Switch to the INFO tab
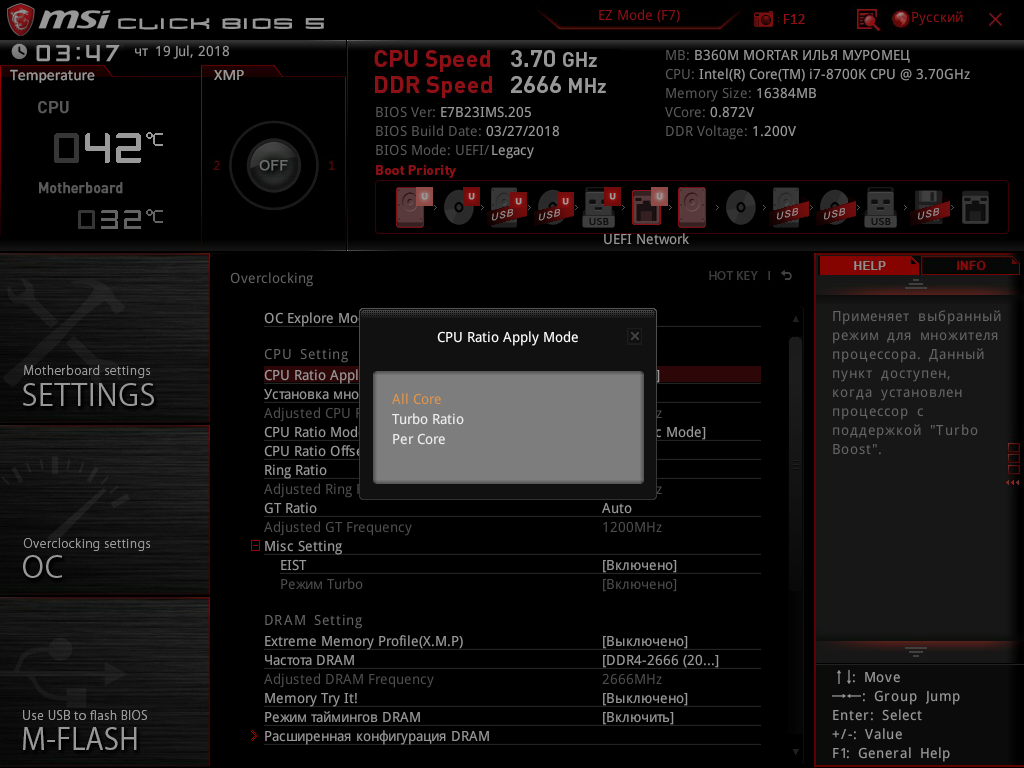This screenshot has width=1024, height=768. (970, 265)
